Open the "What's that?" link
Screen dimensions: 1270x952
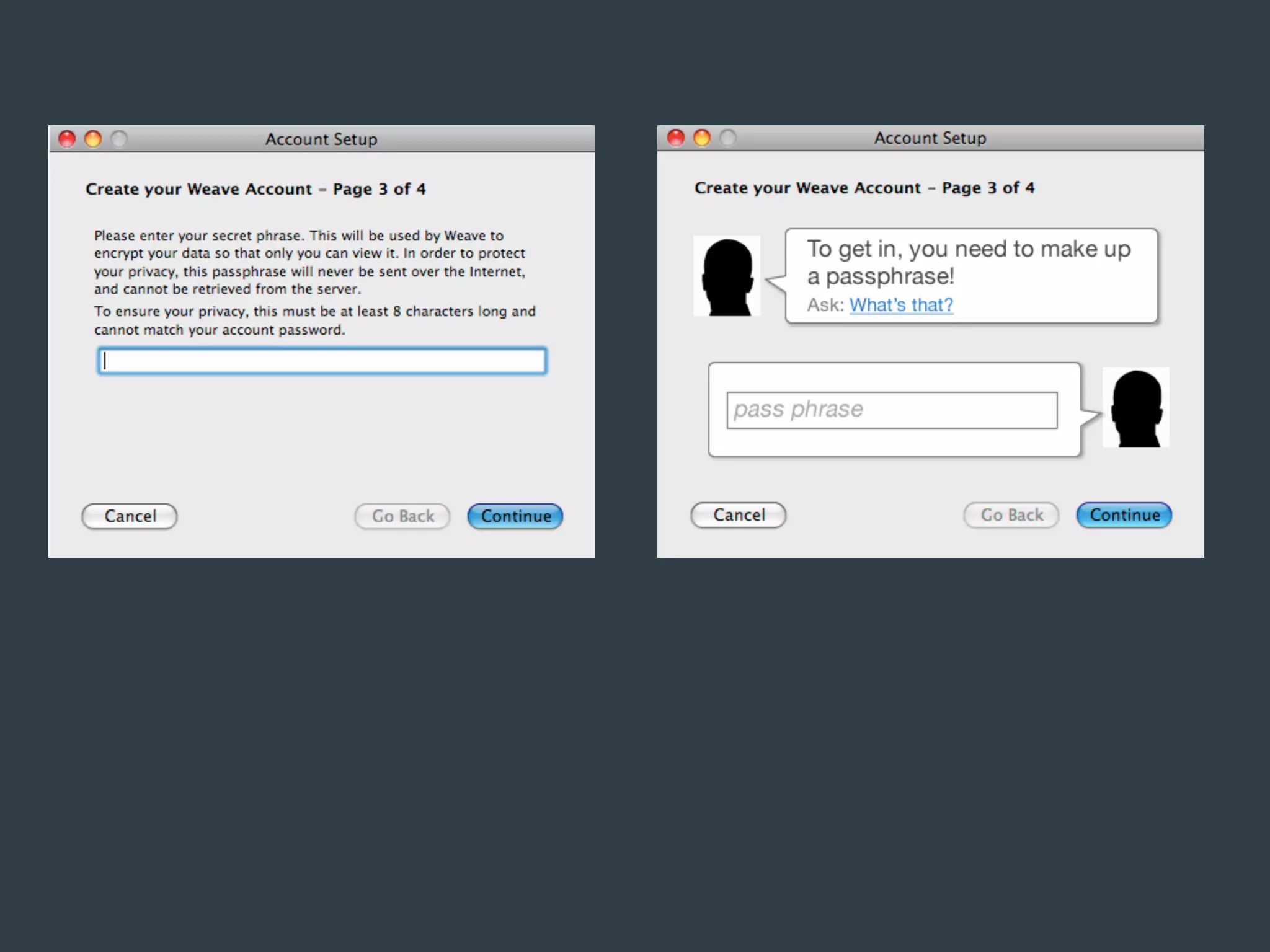900,305
